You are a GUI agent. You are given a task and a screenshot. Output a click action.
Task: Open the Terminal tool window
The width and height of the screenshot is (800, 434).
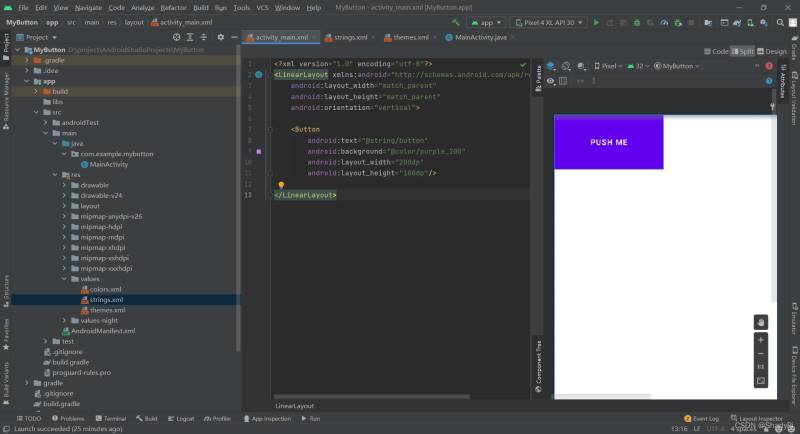click(x=111, y=418)
